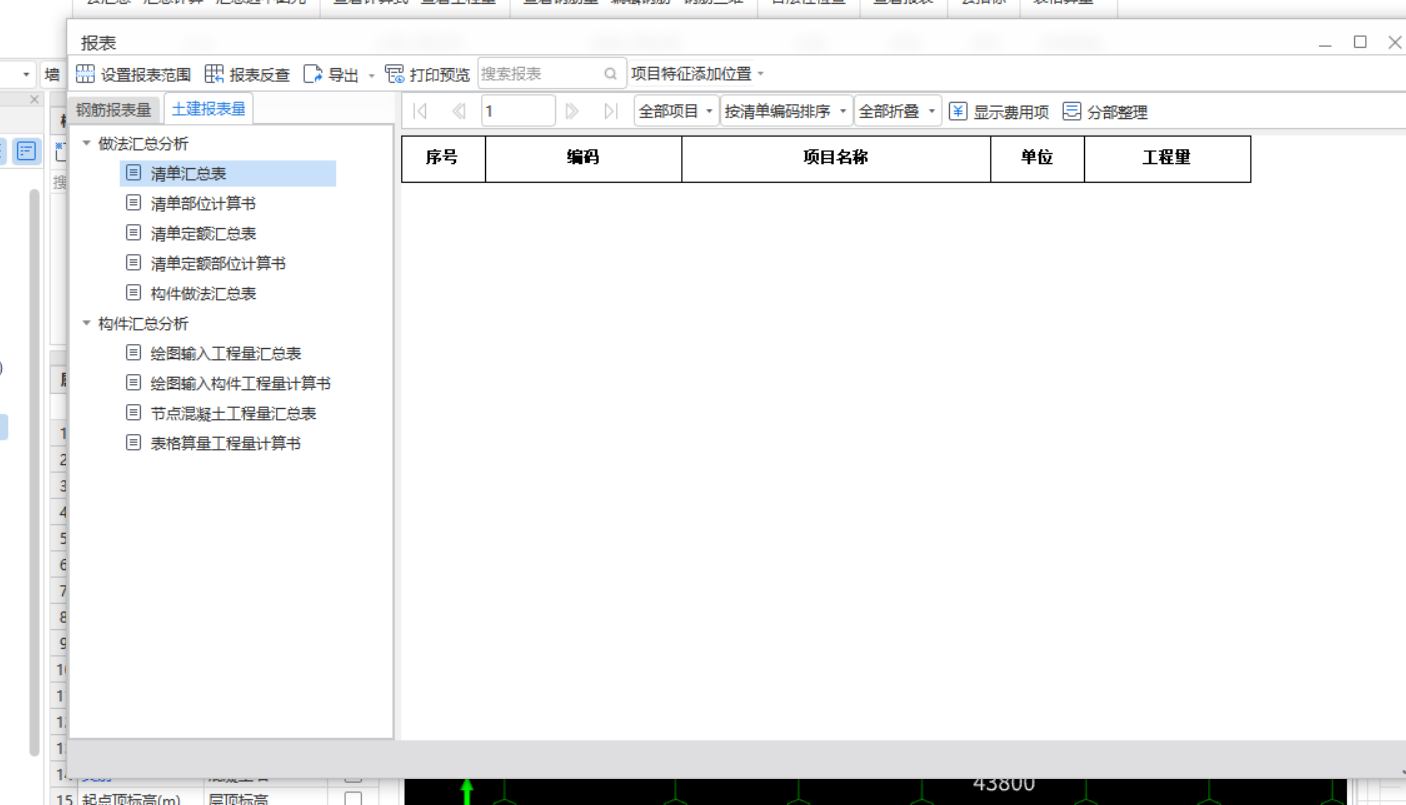The width and height of the screenshot is (1406, 805).
Task: Select 绘图输入构件工程量计算书 report
Action: [x=228, y=384]
